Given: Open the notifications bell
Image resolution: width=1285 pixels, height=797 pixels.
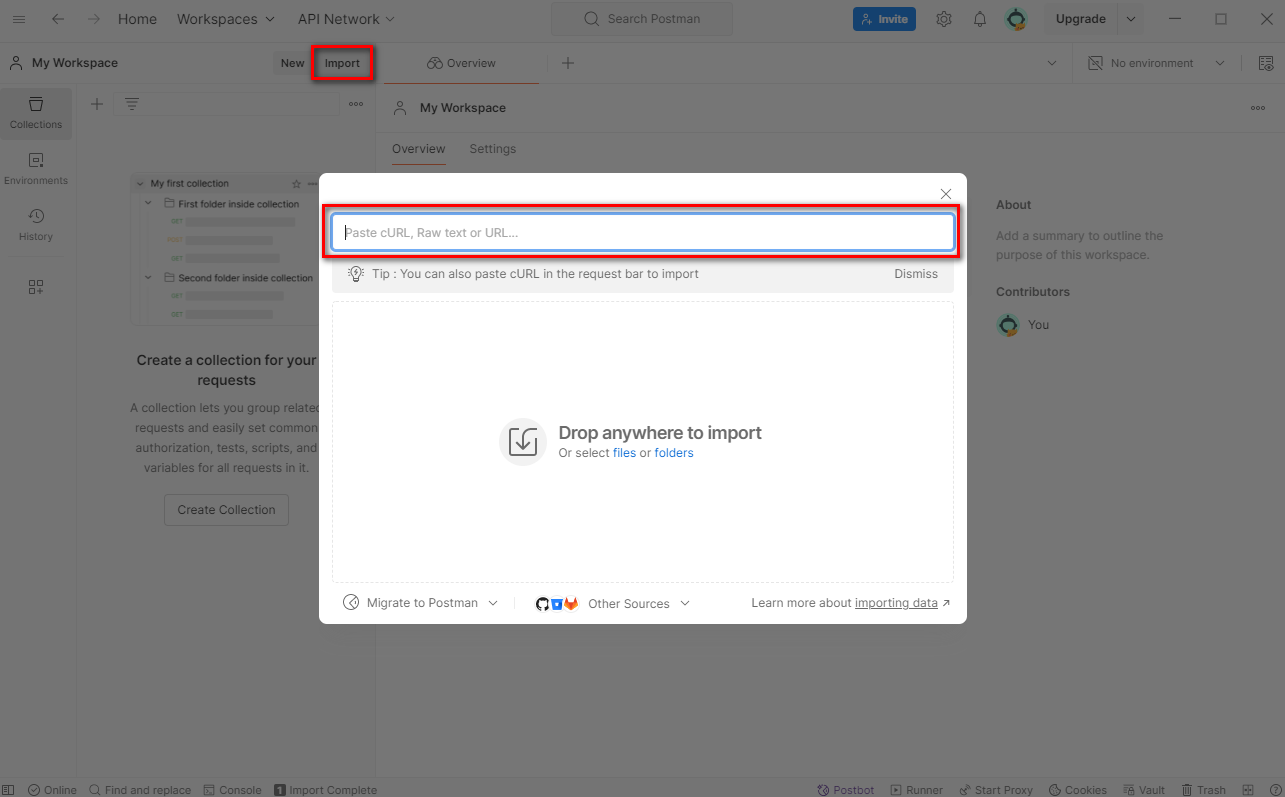Looking at the screenshot, I should (x=980, y=19).
